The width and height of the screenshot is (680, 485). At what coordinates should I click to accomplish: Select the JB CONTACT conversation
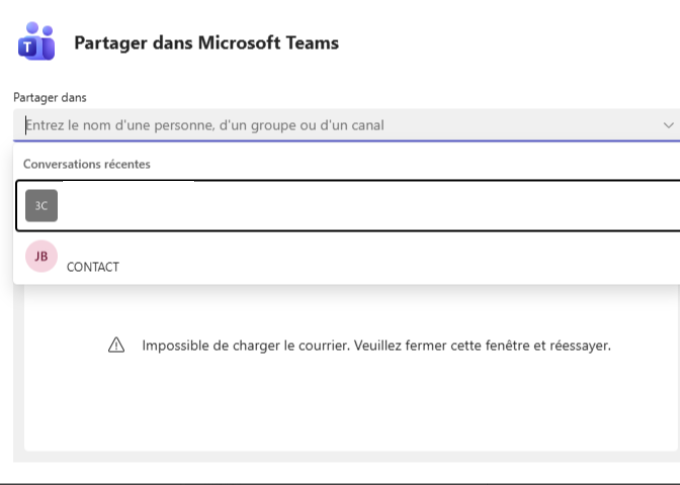(x=348, y=257)
